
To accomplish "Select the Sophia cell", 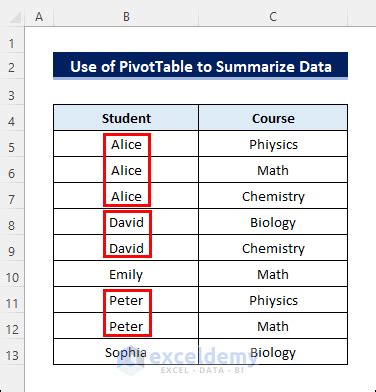I will (126, 352).
